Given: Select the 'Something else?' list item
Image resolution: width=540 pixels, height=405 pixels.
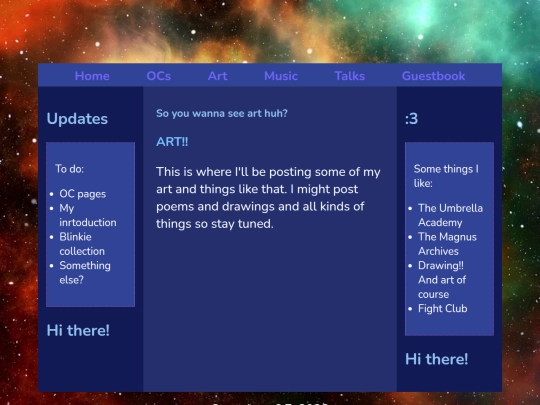Looking at the screenshot, I should (x=85, y=272).
